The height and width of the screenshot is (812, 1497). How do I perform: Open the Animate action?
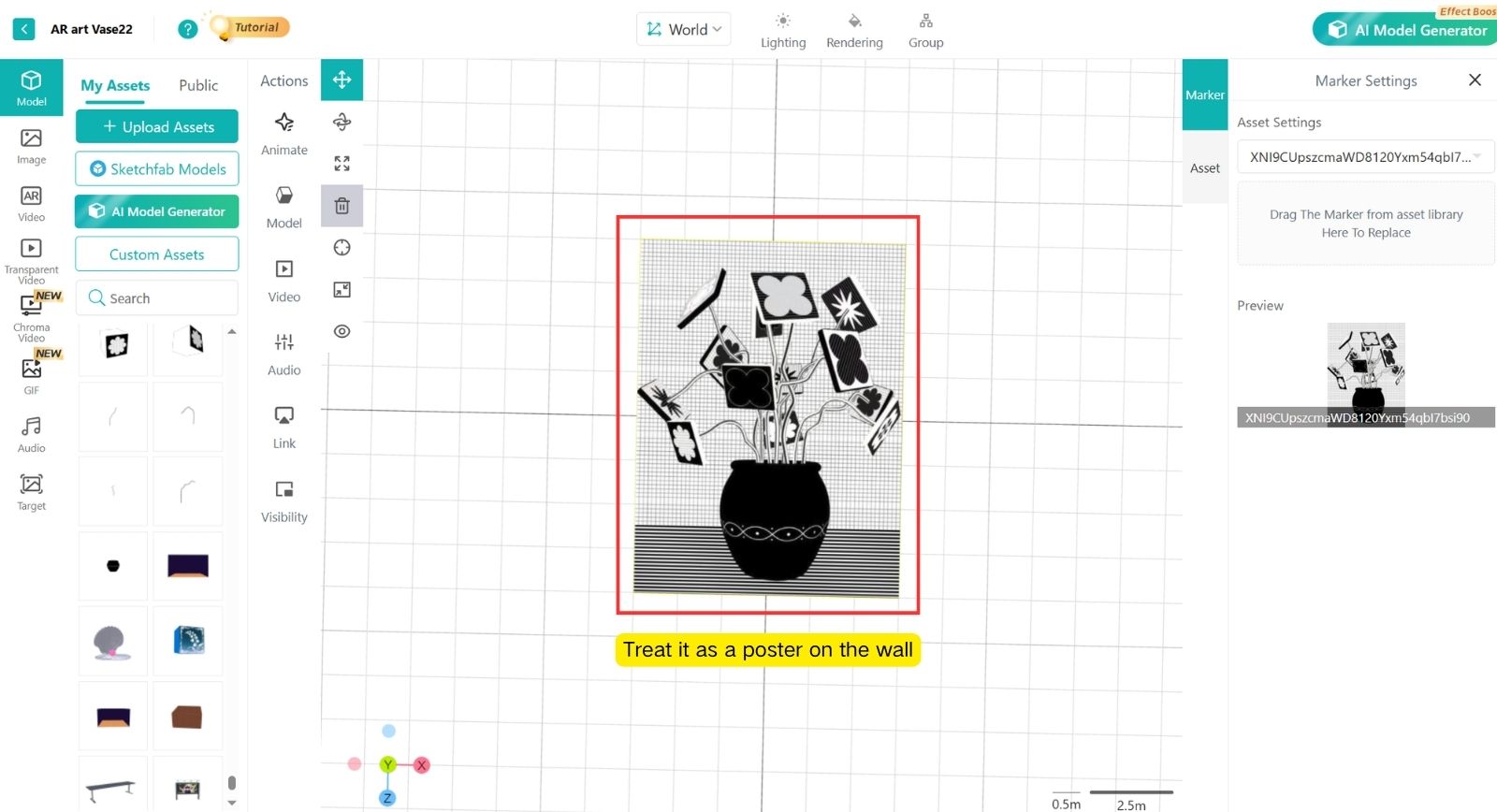click(283, 134)
